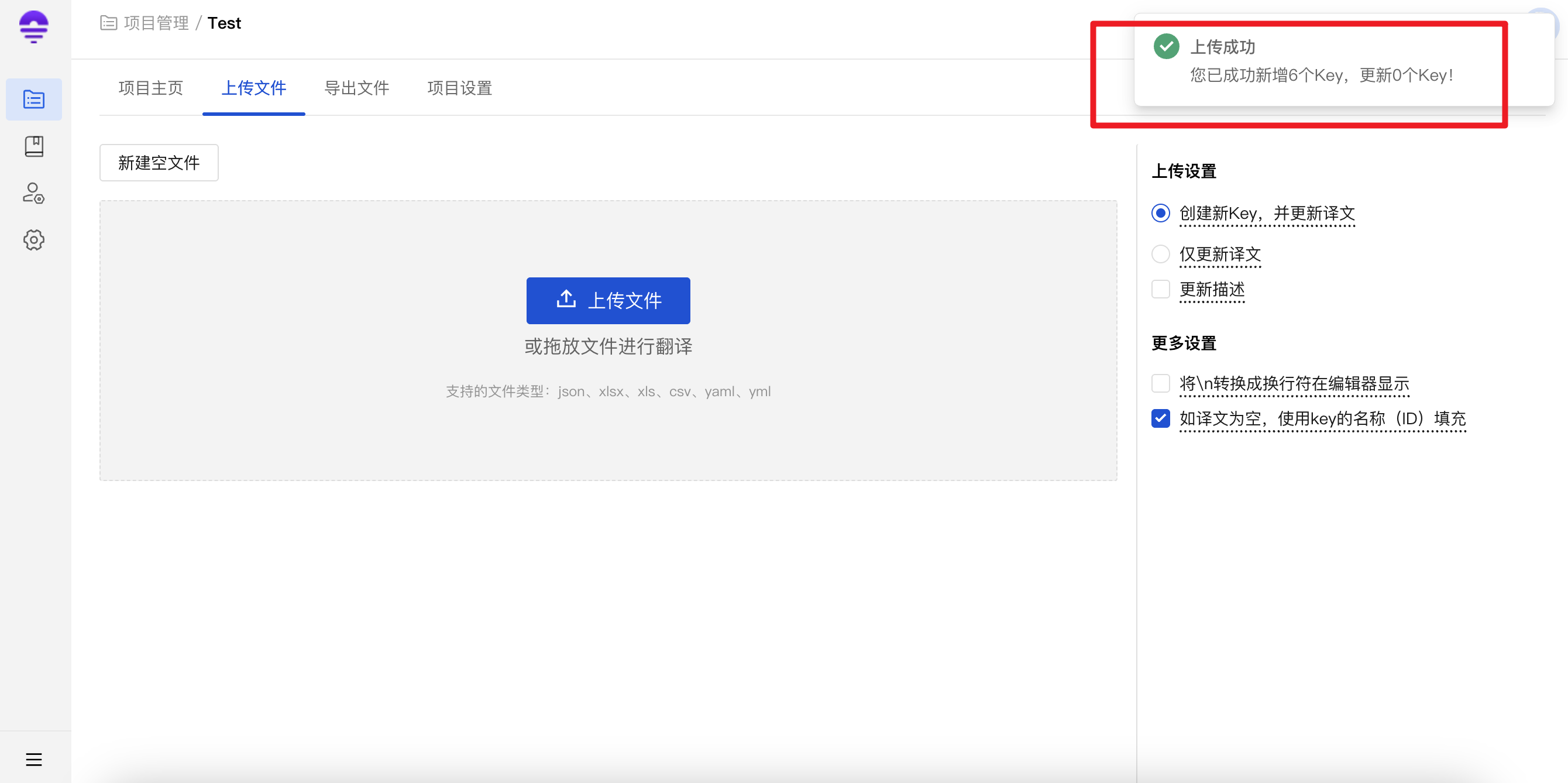Switch to the 导出文件 tab
1568x783 pixels.
tap(357, 88)
